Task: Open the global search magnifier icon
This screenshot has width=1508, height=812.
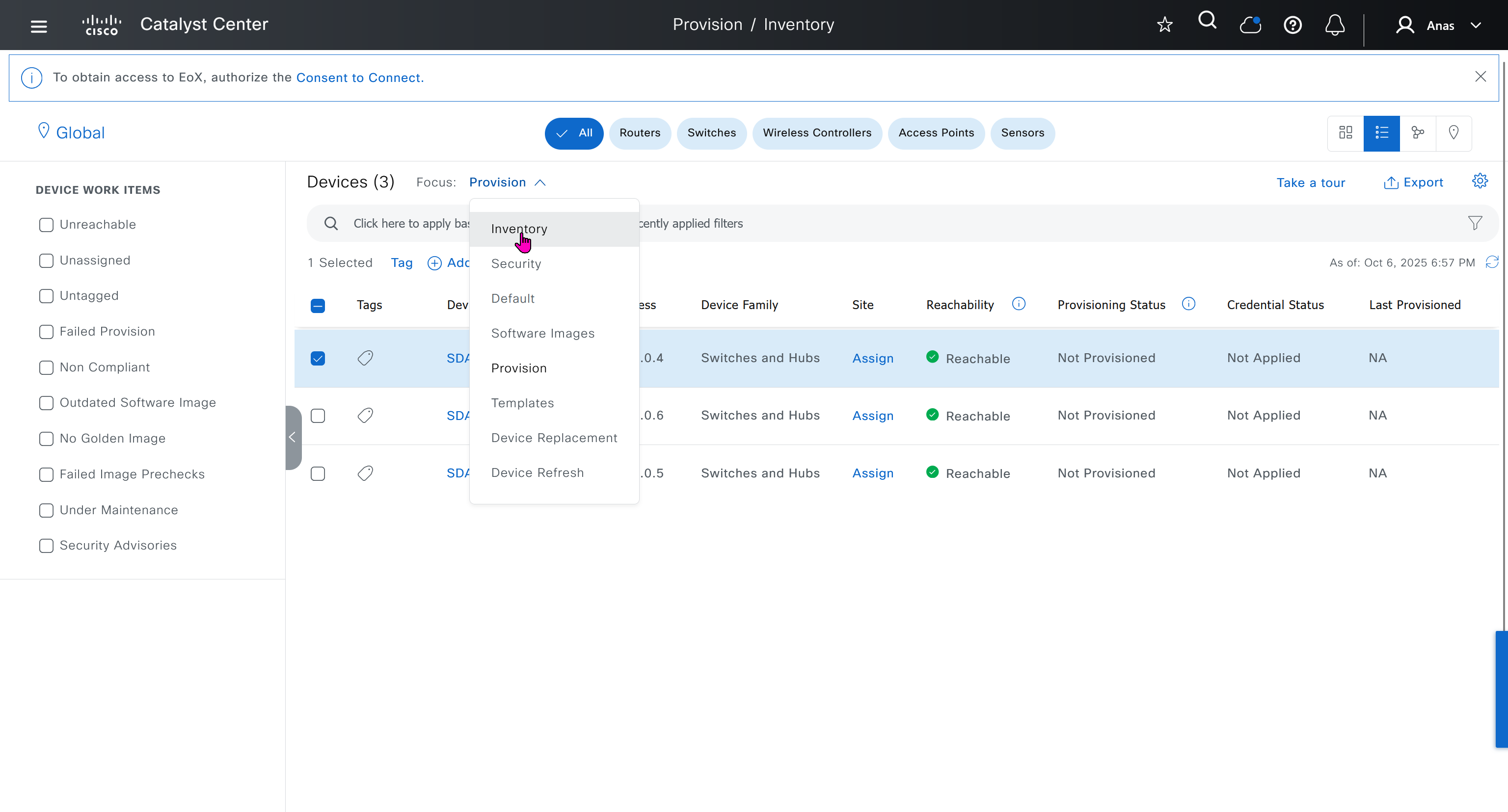Action: (1207, 21)
